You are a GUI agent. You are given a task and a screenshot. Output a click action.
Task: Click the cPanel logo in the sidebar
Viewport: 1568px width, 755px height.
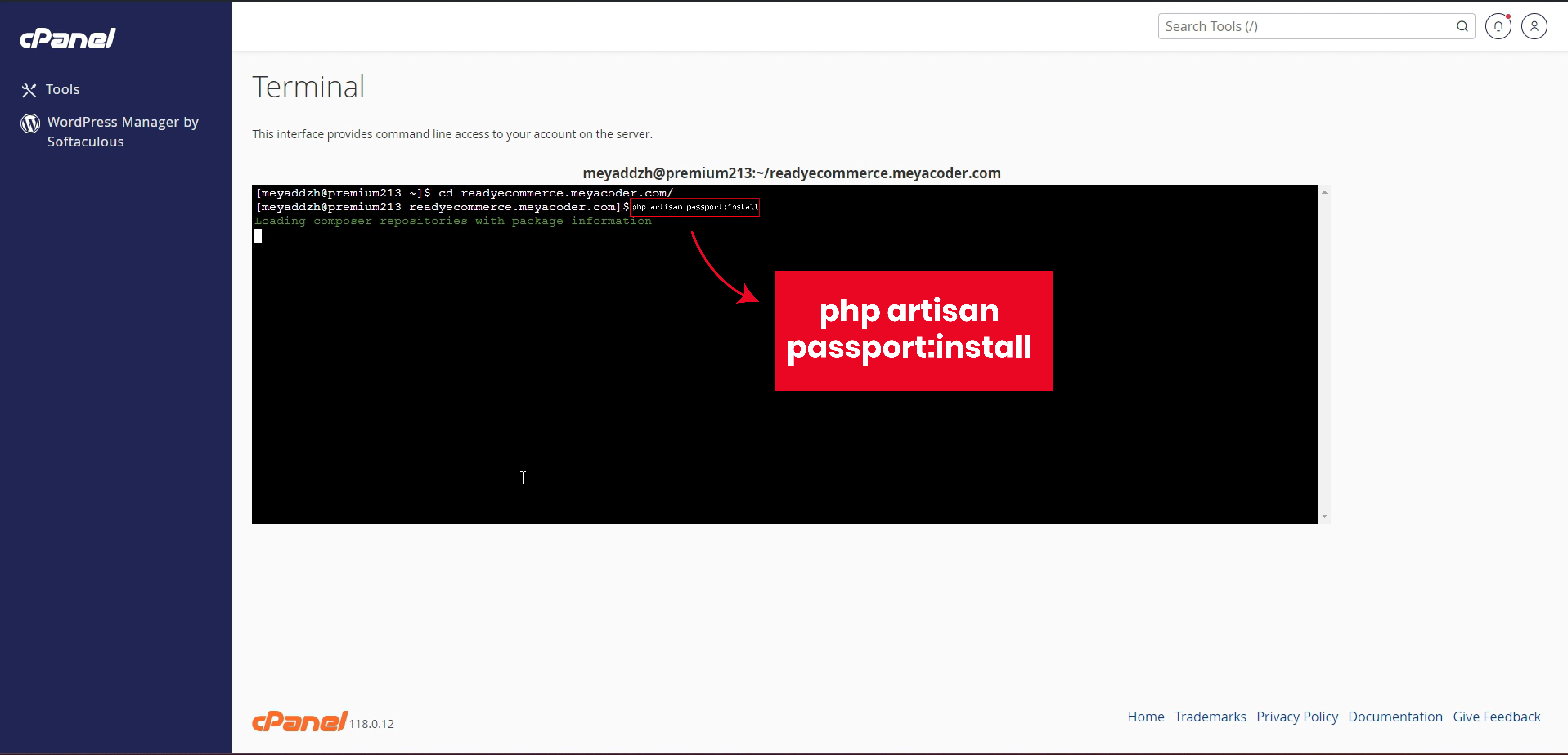tap(68, 38)
